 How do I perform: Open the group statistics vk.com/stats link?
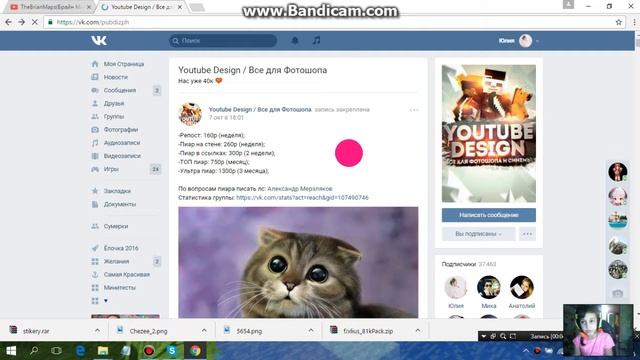point(302,198)
